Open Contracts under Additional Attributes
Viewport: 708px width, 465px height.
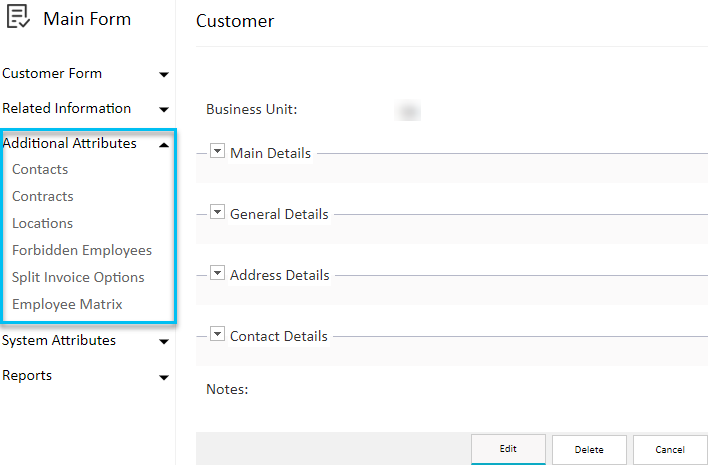click(x=43, y=196)
